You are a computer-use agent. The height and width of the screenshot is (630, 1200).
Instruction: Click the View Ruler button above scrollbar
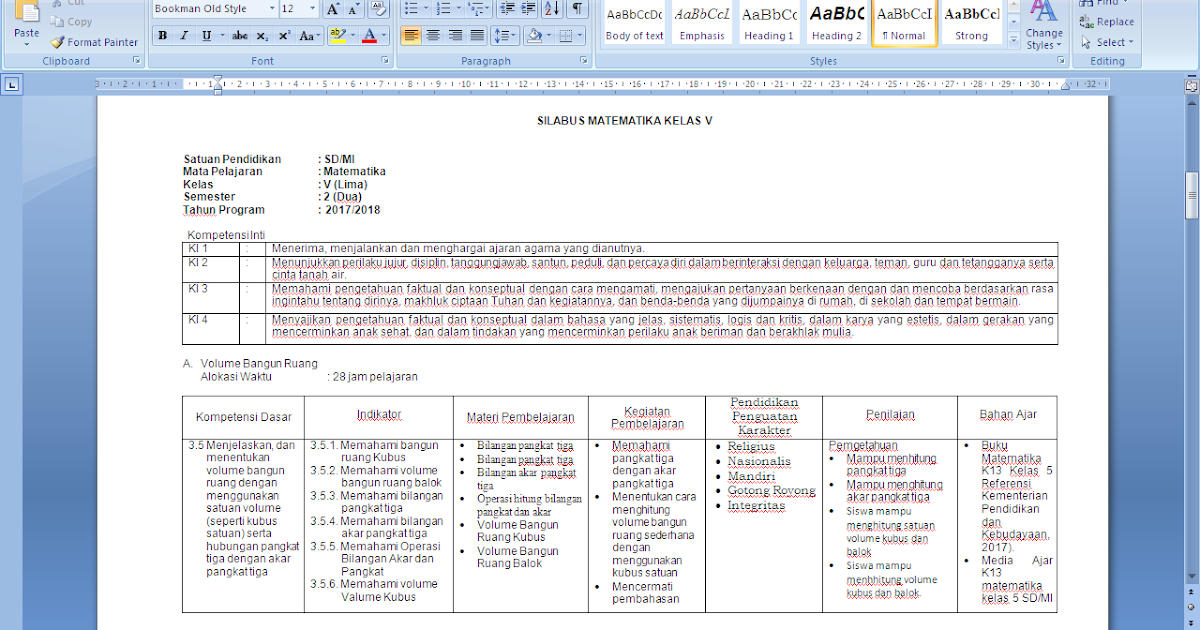click(x=1191, y=86)
